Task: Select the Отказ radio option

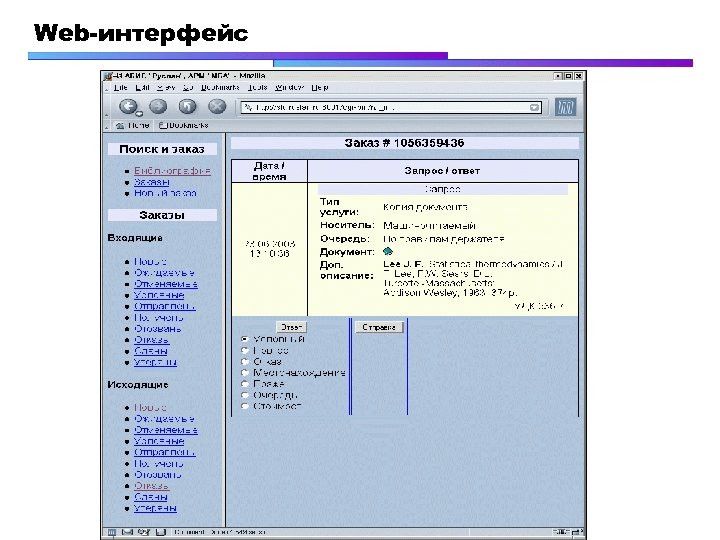Action: (245, 361)
